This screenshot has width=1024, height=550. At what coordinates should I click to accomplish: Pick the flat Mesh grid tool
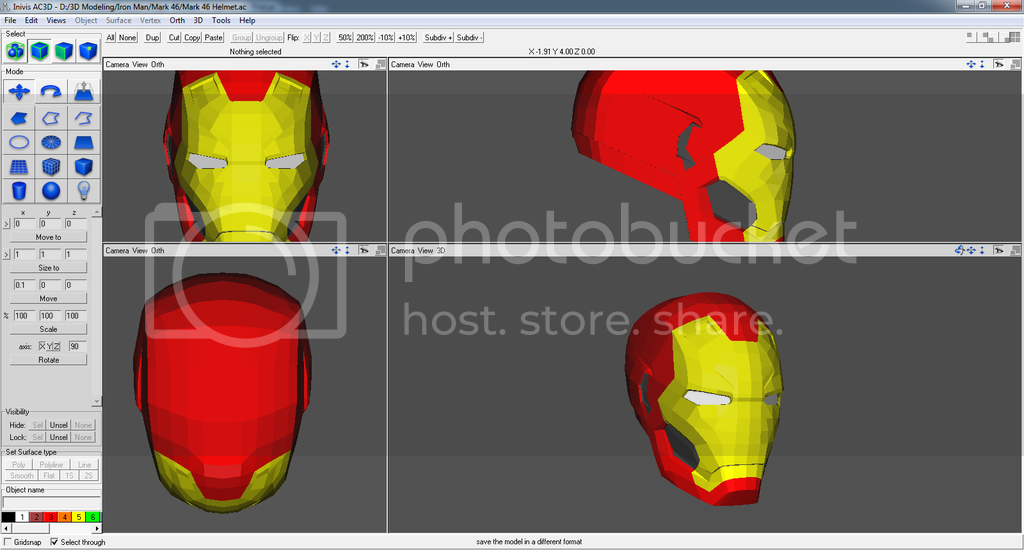19,167
